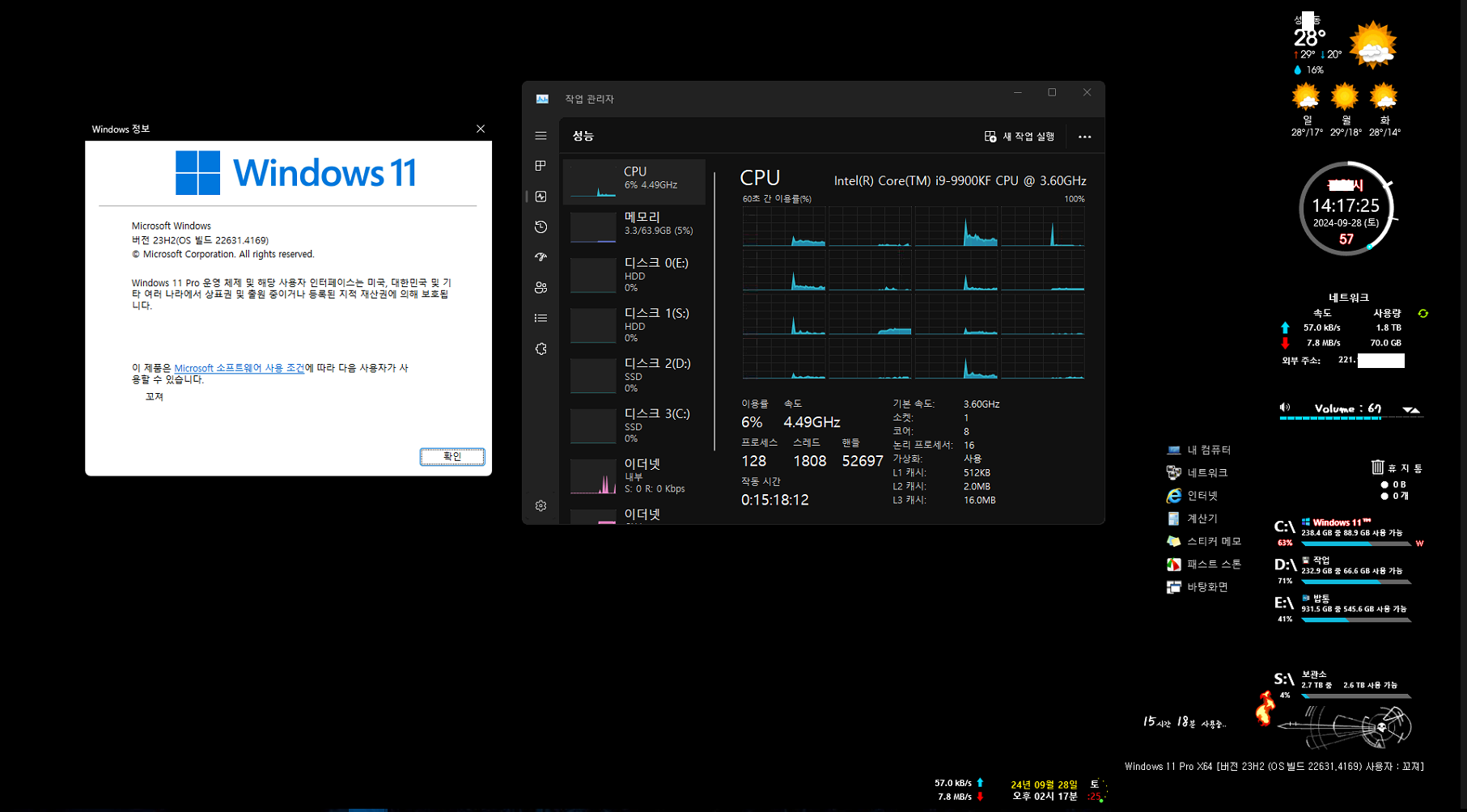This screenshot has height=812, width=1467.
Task: Click the first logical processor graph
Action: click(784, 226)
